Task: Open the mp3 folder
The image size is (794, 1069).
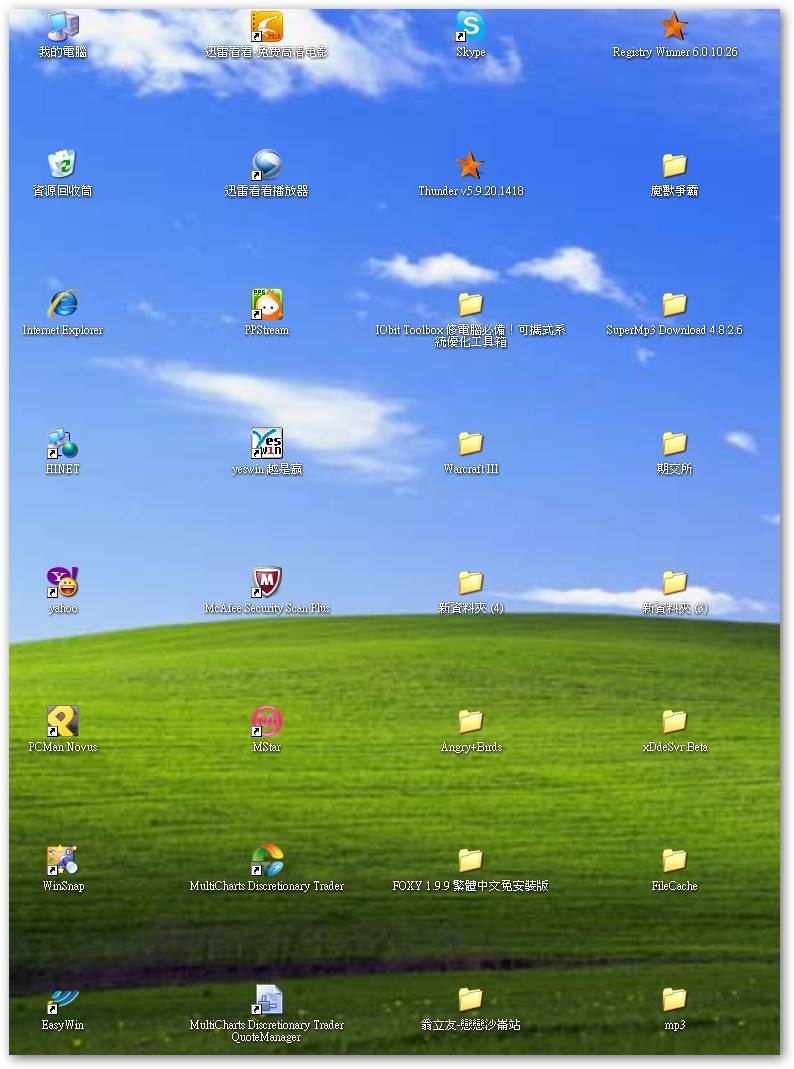Action: (x=674, y=1001)
